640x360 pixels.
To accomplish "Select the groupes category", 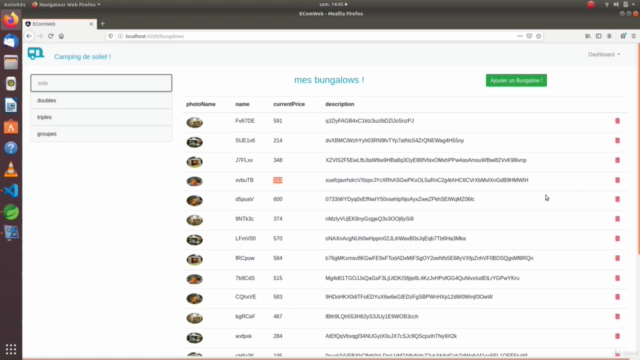I will tap(101, 134).
